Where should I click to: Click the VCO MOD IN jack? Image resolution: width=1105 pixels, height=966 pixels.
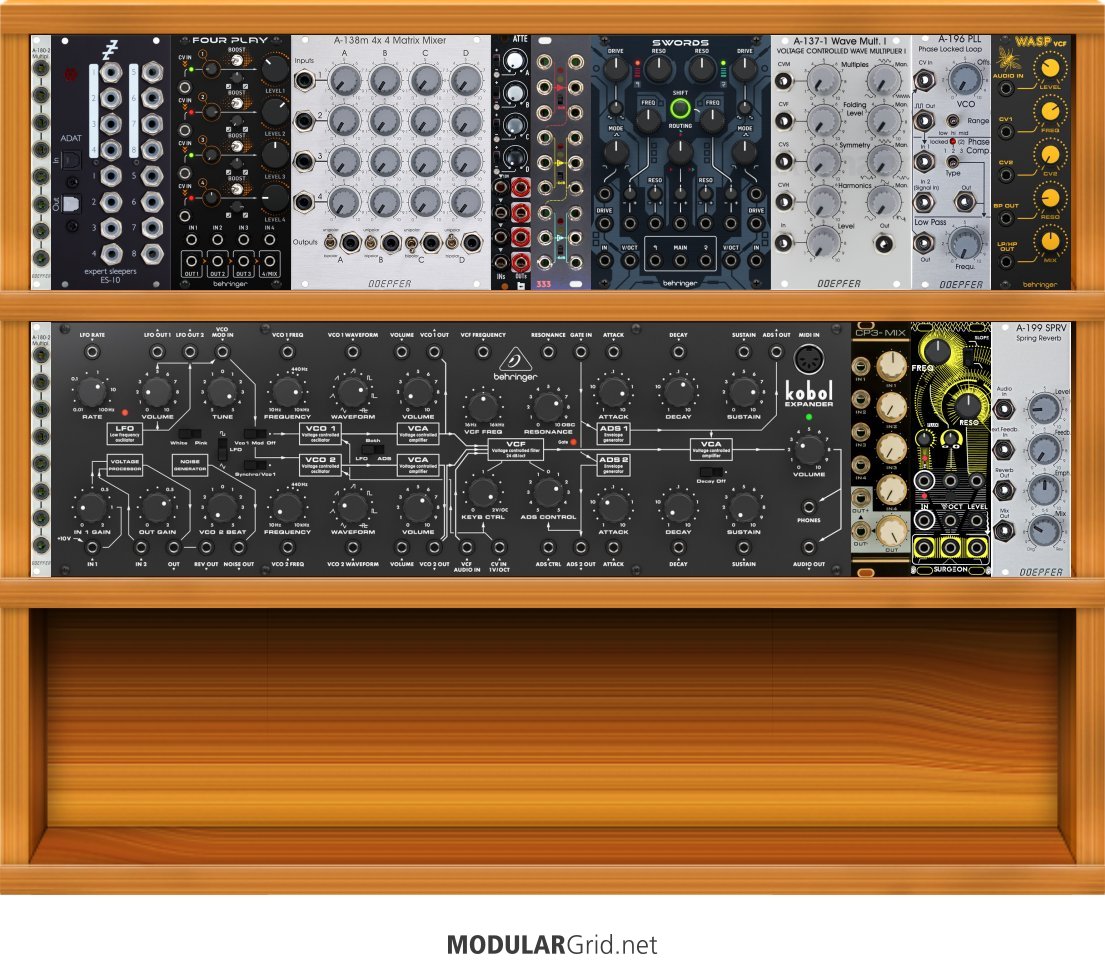[x=222, y=352]
